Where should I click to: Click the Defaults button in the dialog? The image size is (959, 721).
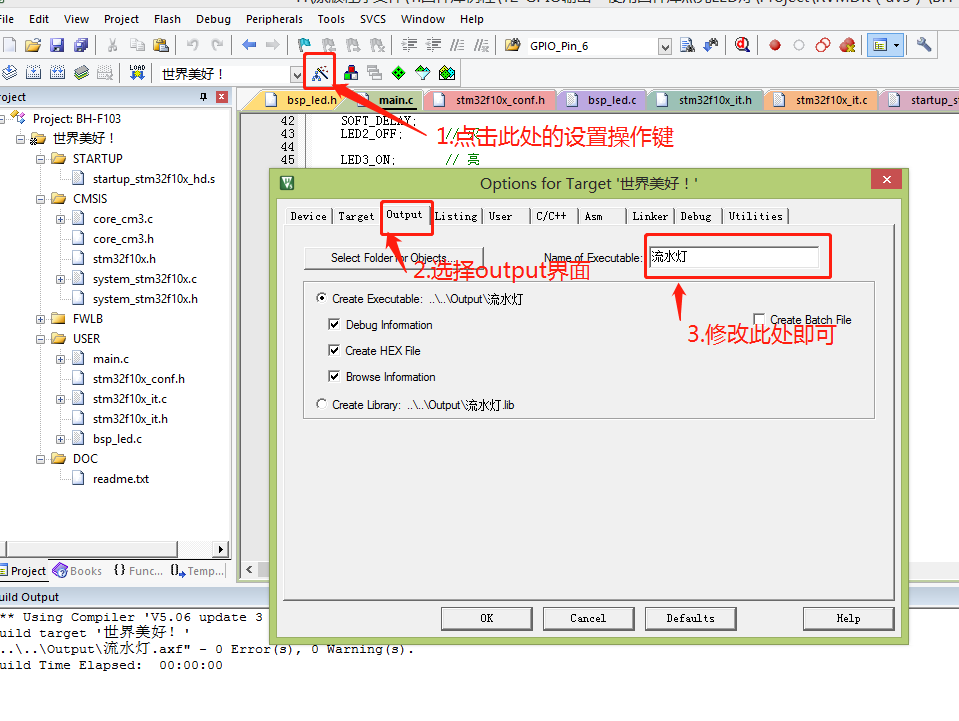tap(690, 618)
